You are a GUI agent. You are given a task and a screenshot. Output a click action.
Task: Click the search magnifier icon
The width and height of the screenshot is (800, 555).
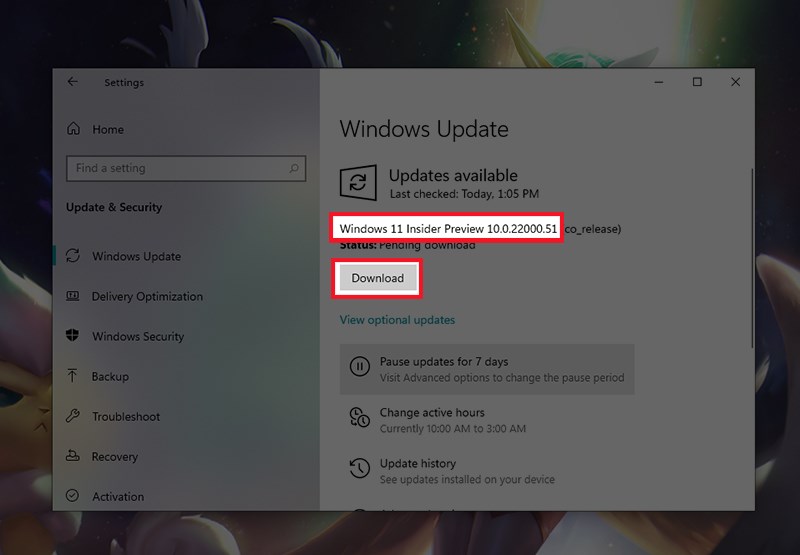tap(294, 168)
